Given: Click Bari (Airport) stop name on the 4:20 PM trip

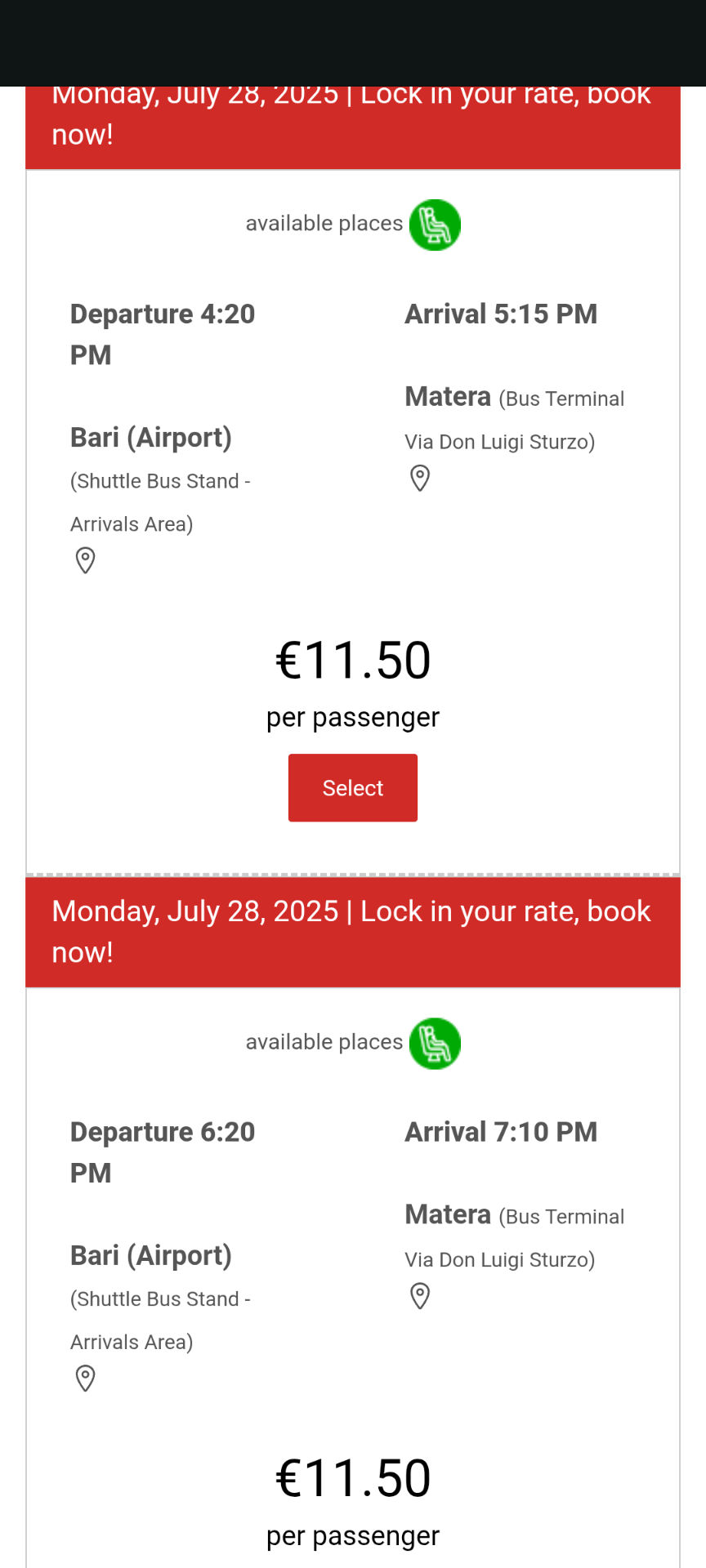Looking at the screenshot, I should click(151, 438).
